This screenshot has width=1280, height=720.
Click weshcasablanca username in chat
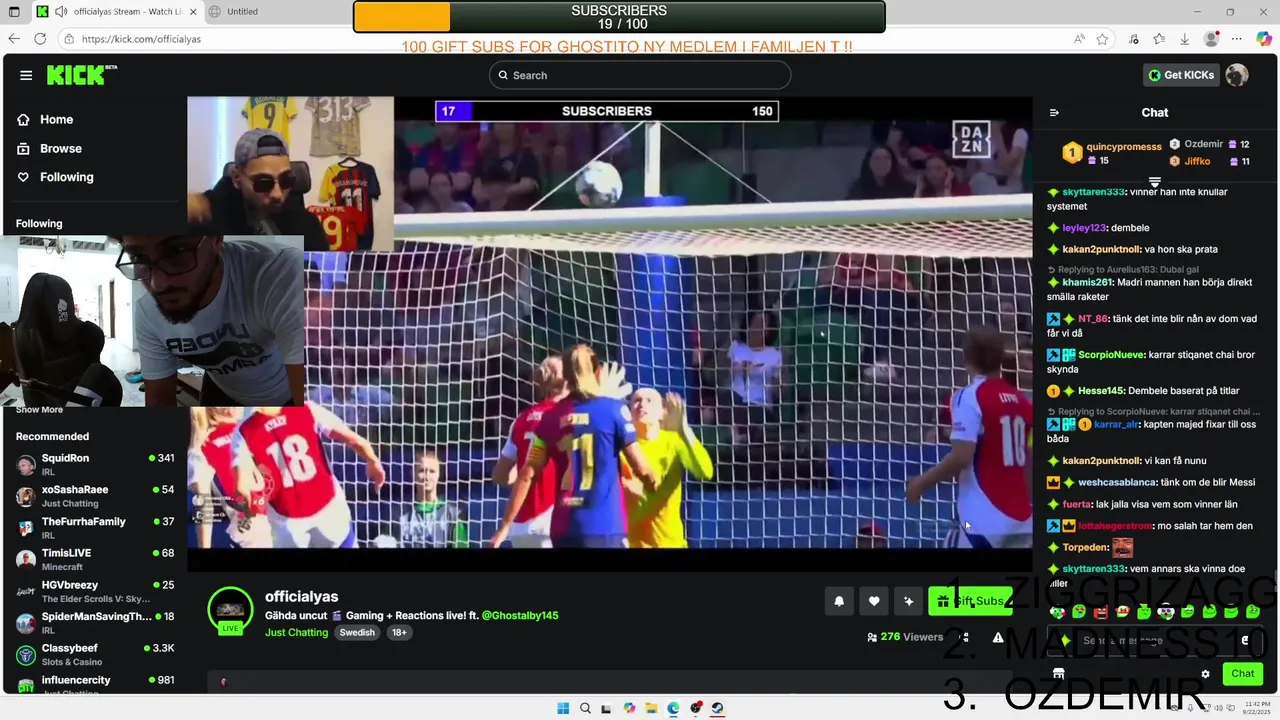click(1118, 482)
